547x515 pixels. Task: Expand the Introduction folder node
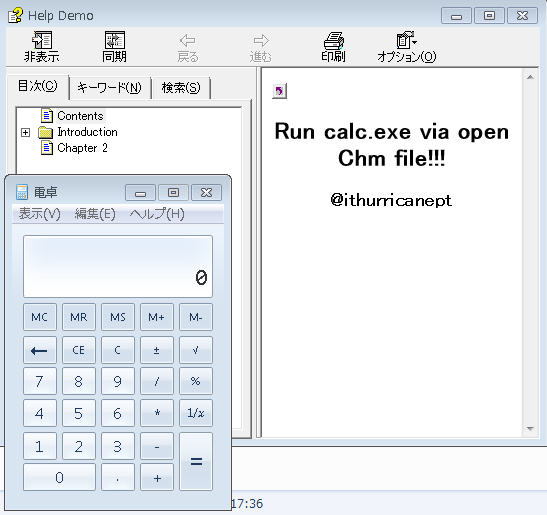point(25,133)
